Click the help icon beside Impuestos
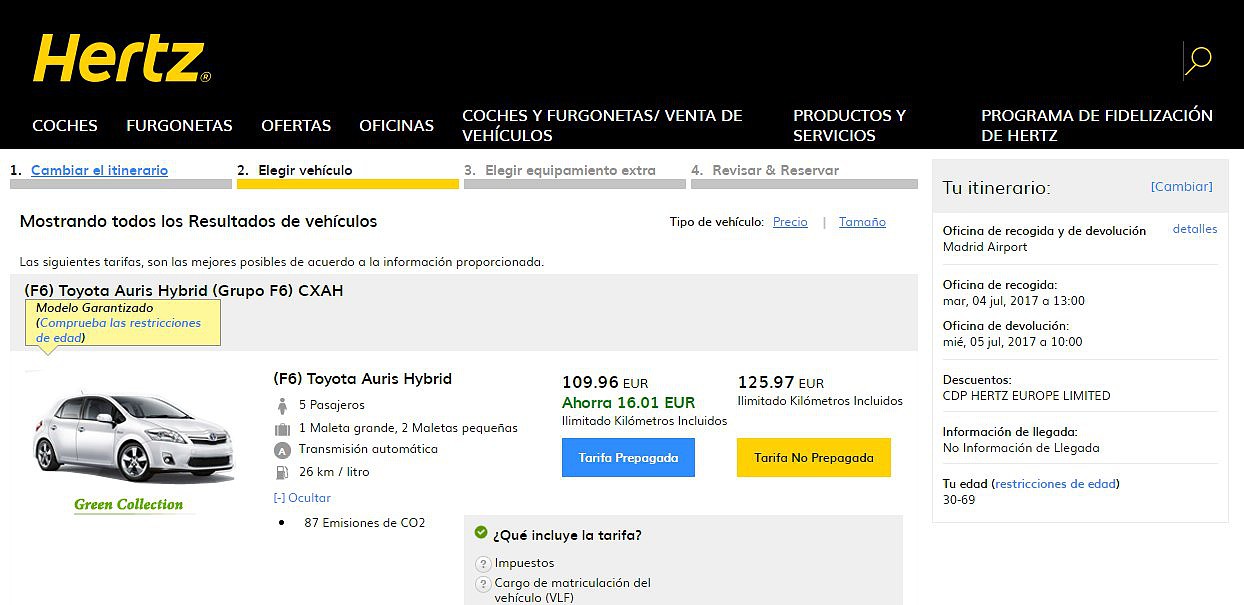 [x=483, y=564]
